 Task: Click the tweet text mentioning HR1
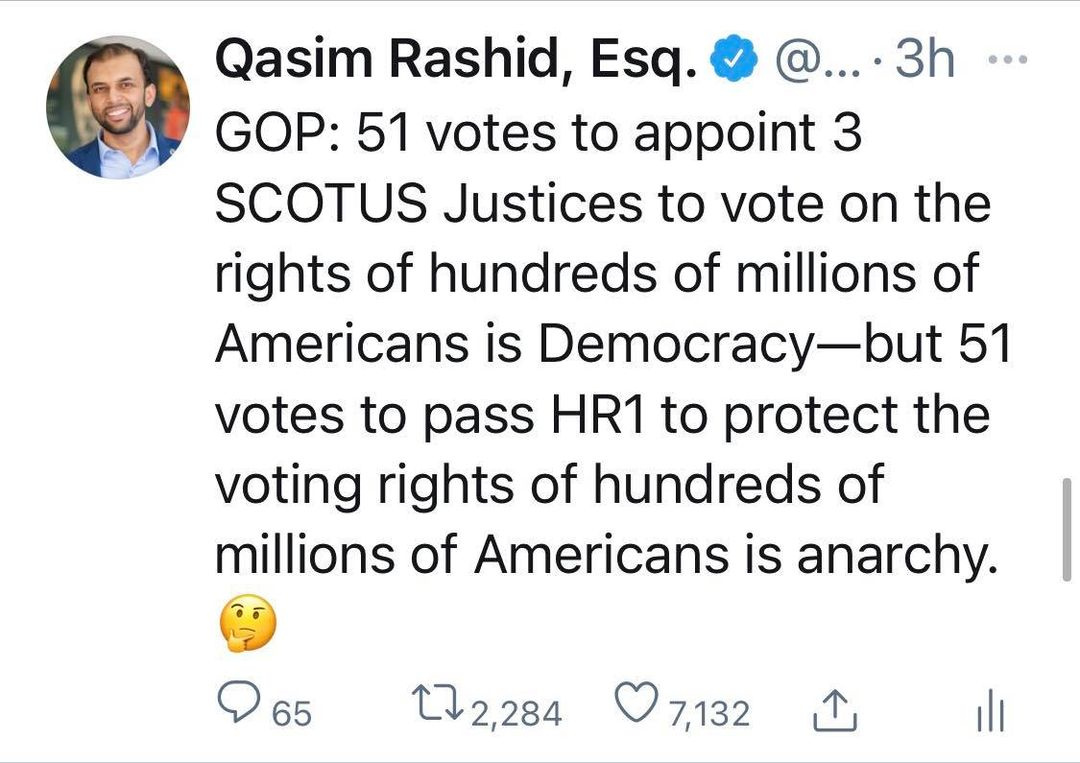(x=602, y=415)
